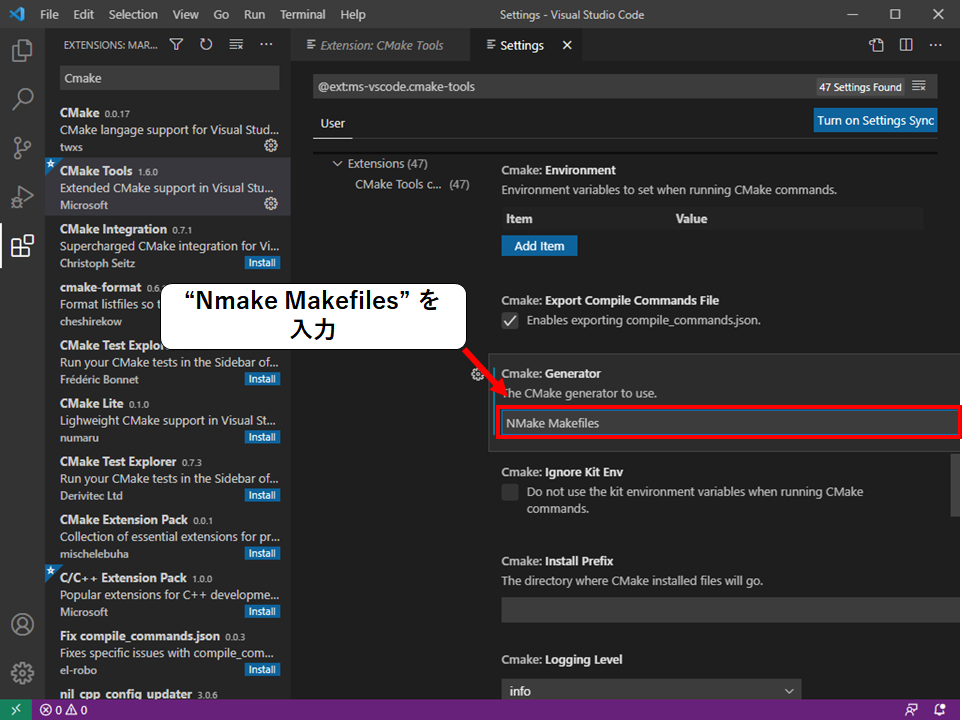Open the manage gear for CMake extension by twxs
Screen dimensions: 962x720
[271, 145]
